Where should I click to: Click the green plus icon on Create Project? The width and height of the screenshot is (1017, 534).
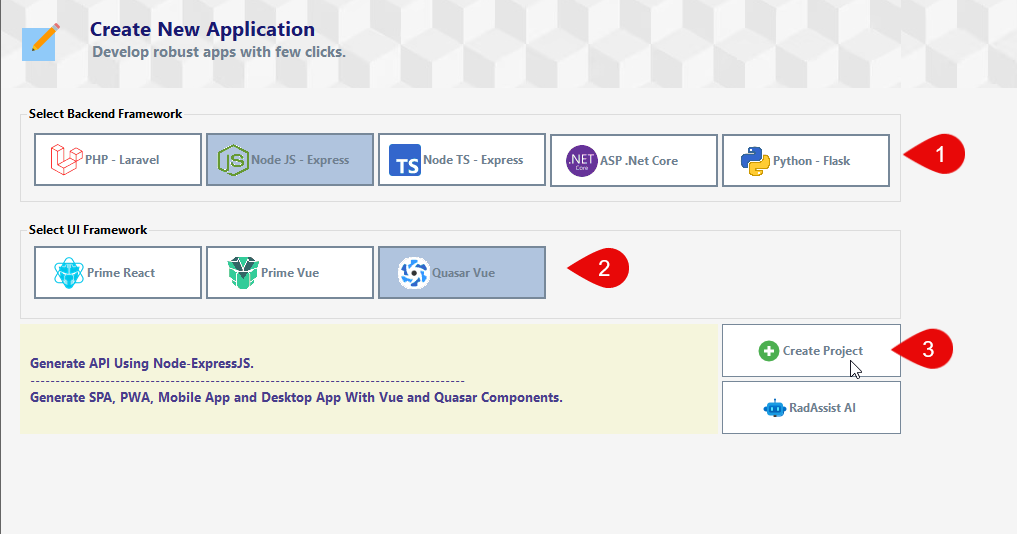point(769,351)
